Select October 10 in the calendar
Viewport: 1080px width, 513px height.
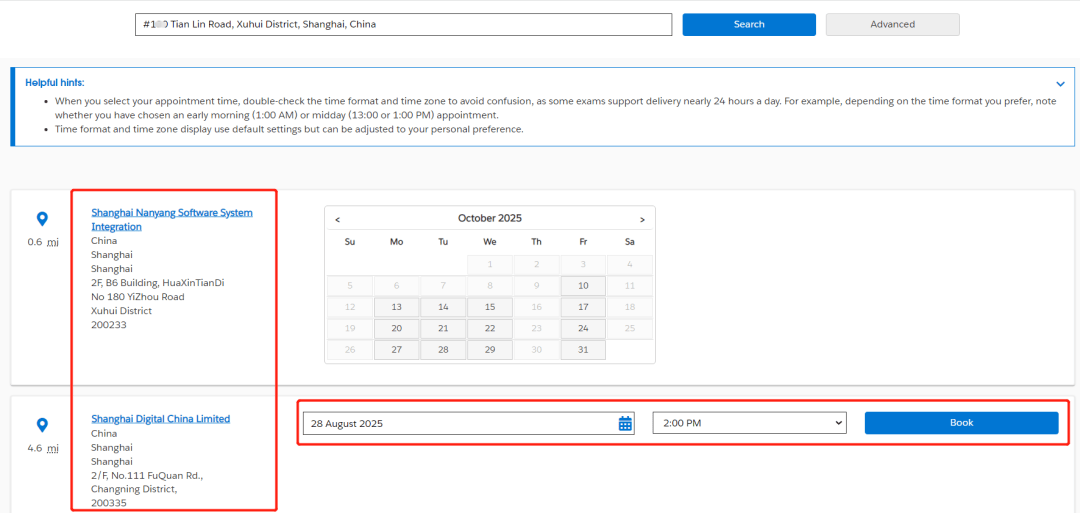583,286
